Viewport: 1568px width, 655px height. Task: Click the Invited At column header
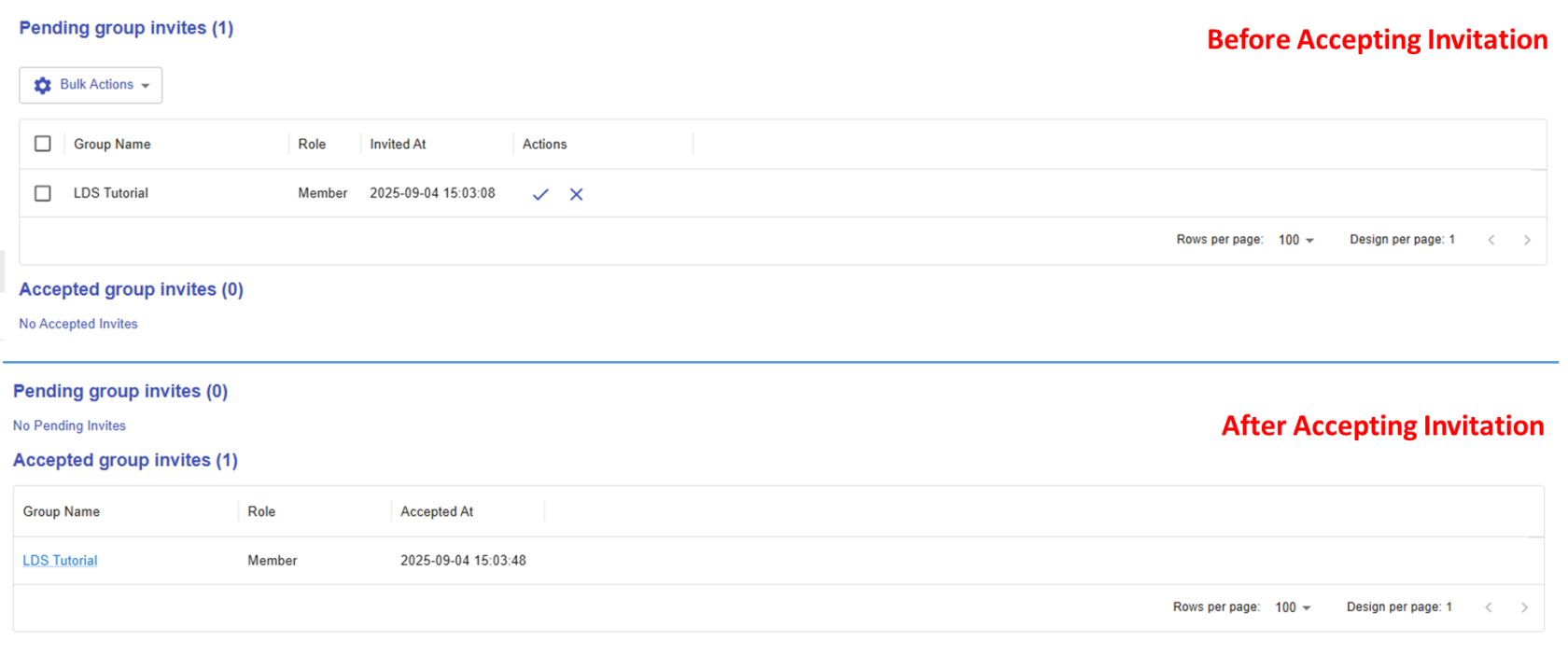(x=398, y=145)
